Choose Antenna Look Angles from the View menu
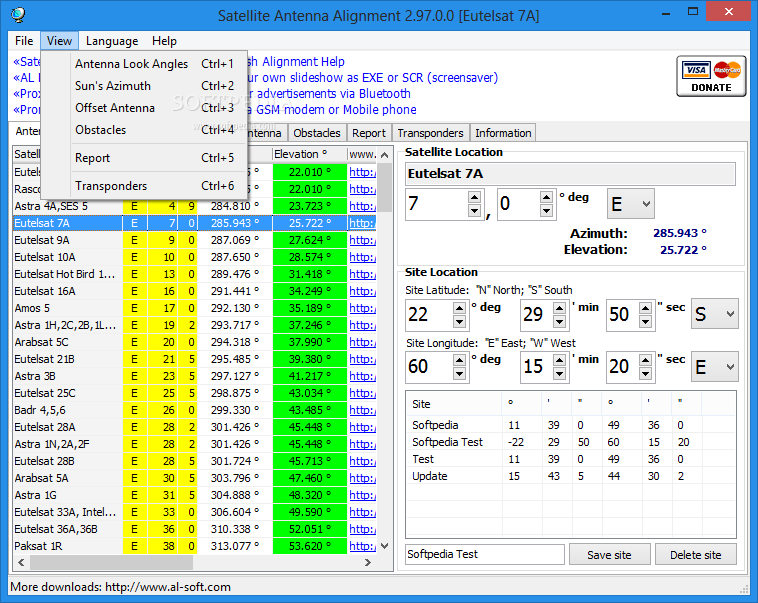 (x=145, y=64)
